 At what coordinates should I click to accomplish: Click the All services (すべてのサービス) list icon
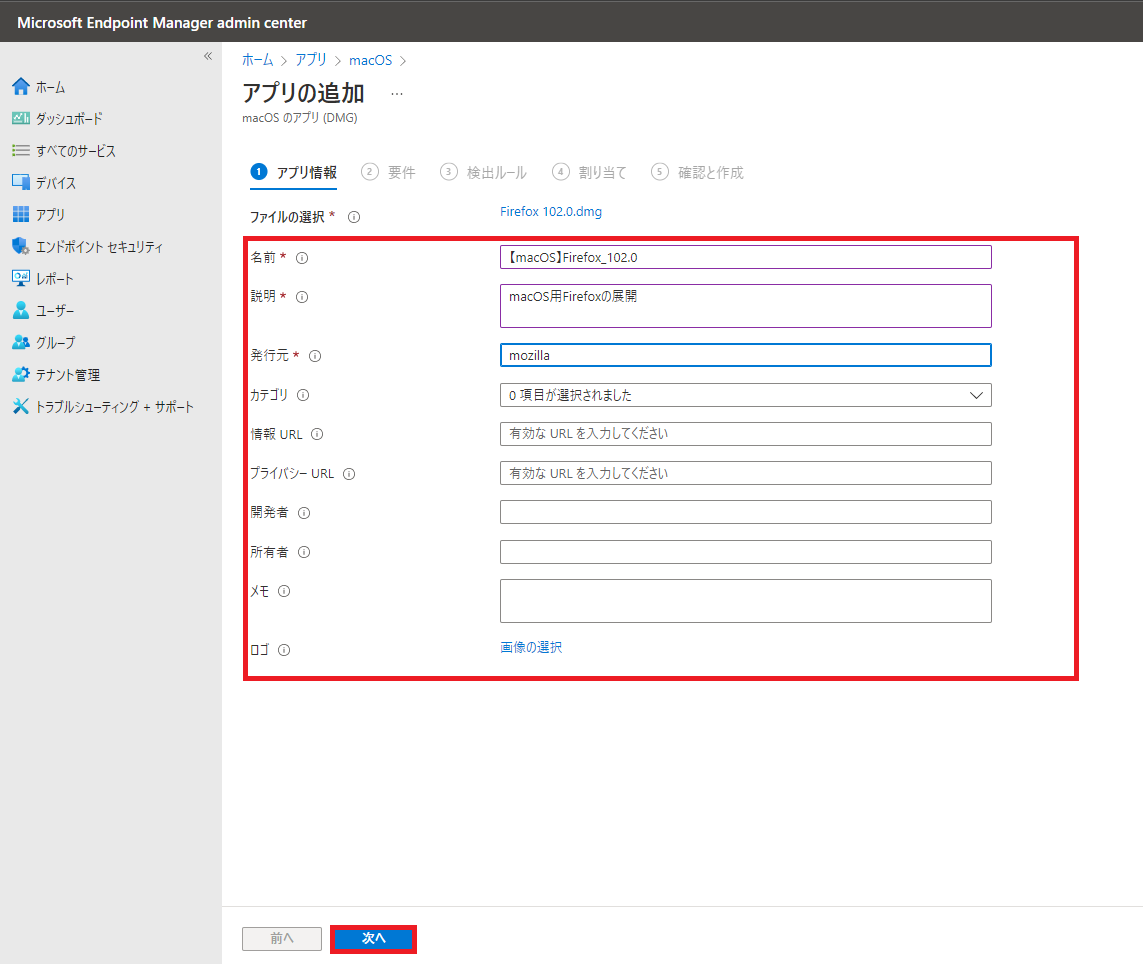pos(21,150)
